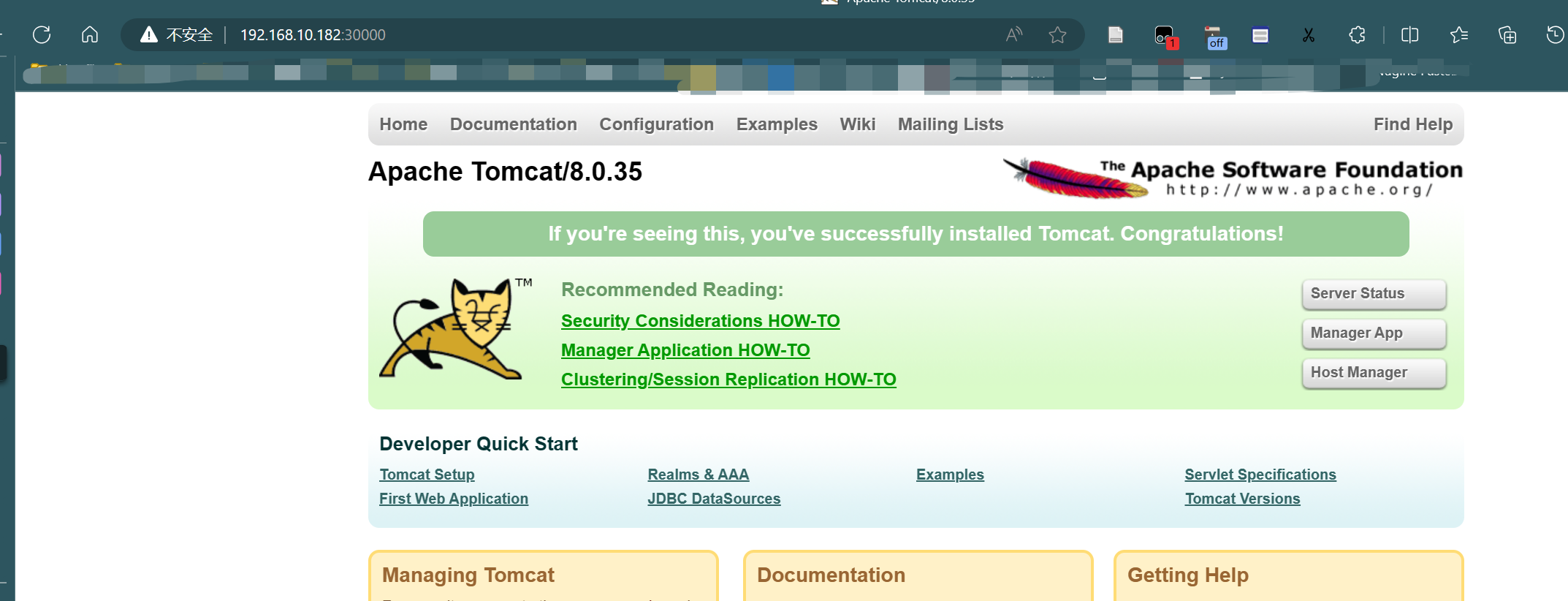Go to browser home page icon
The image size is (1568, 601).
pyautogui.click(x=90, y=34)
